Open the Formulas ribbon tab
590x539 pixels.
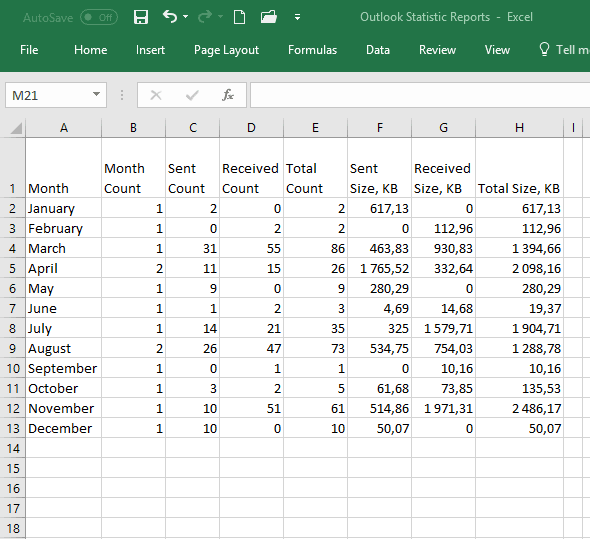312,50
